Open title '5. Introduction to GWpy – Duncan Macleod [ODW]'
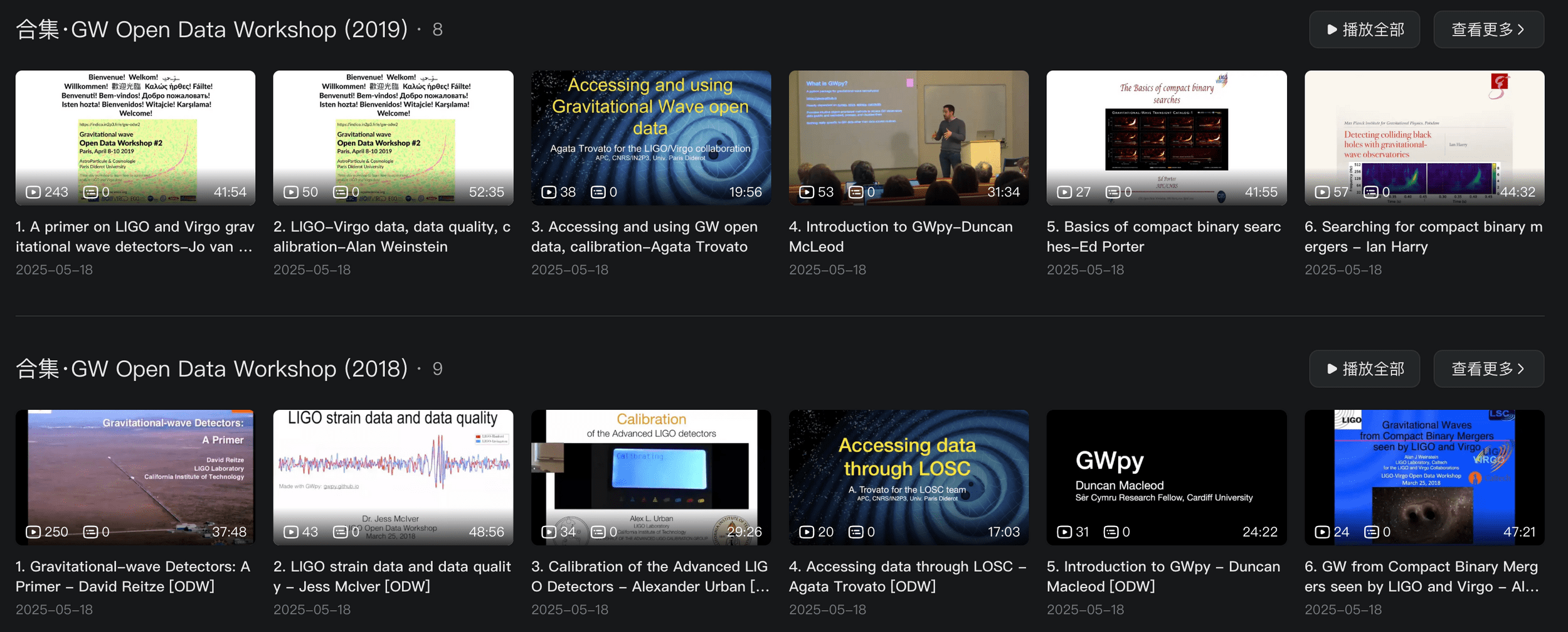 [1163, 576]
